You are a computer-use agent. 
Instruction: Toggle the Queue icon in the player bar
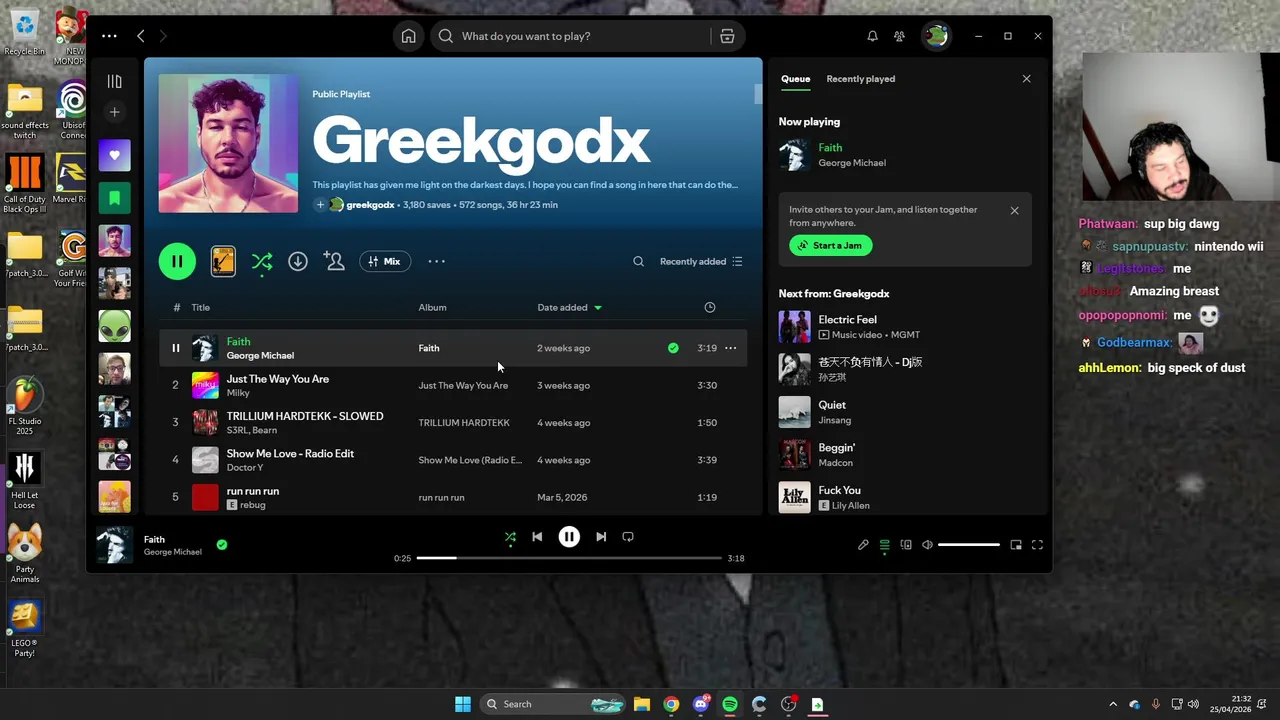(884, 545)
